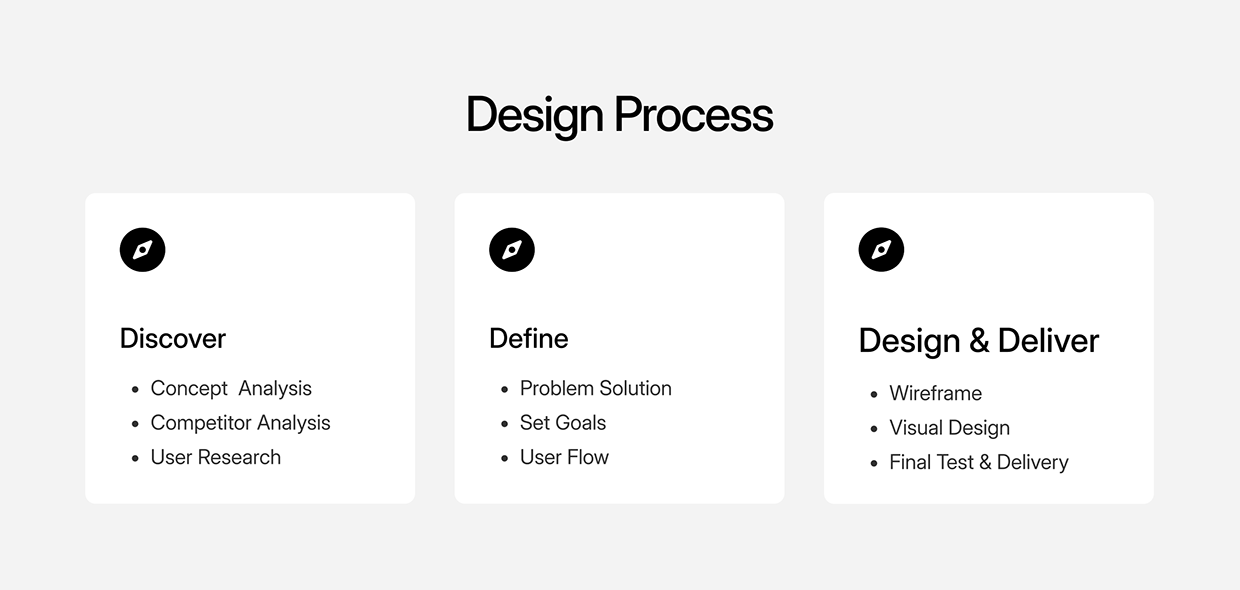
Task: Select the Wireframe list item
Action: tap(936, 393)
